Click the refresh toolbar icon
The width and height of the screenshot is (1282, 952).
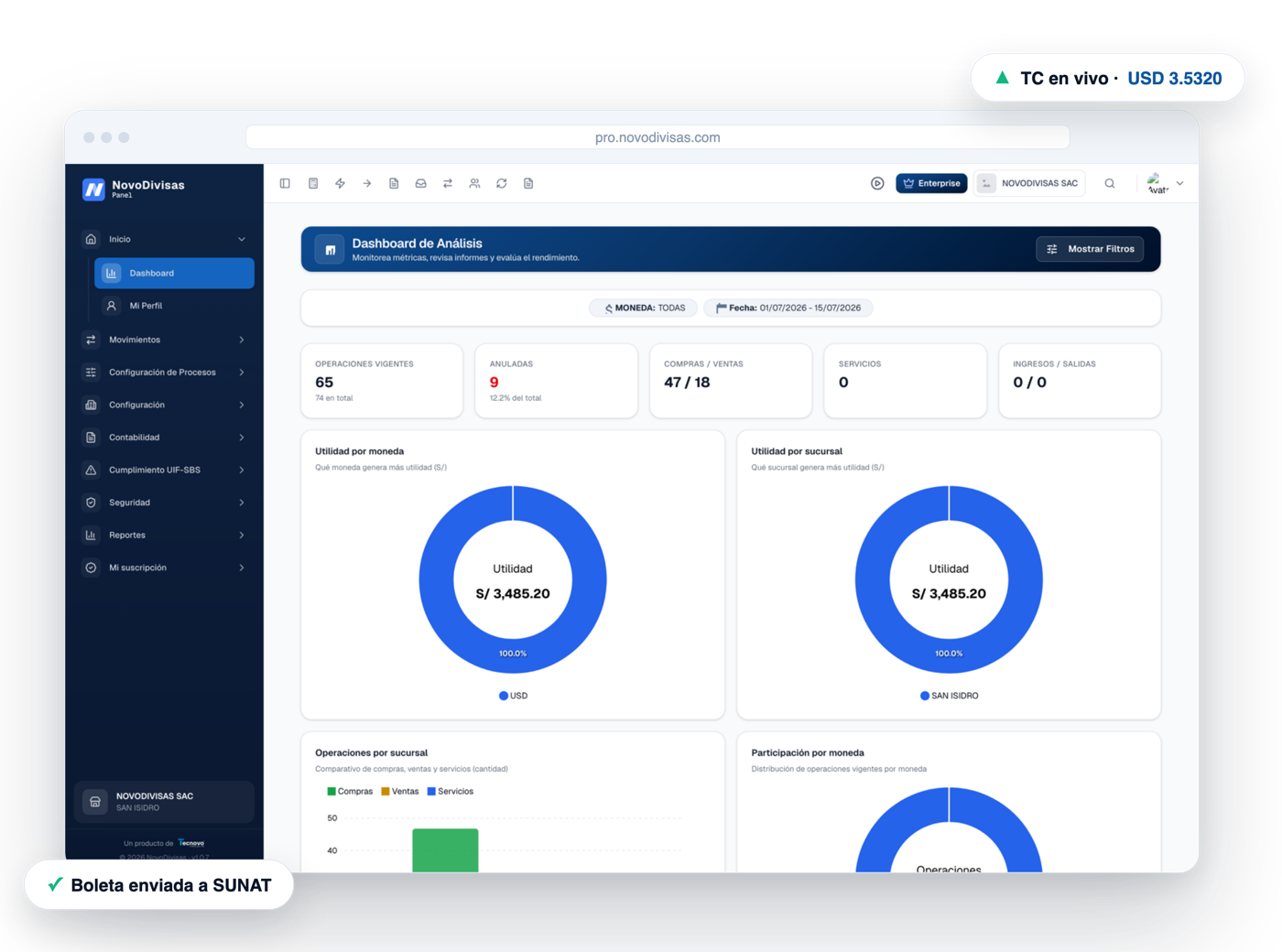coord(502,183)
